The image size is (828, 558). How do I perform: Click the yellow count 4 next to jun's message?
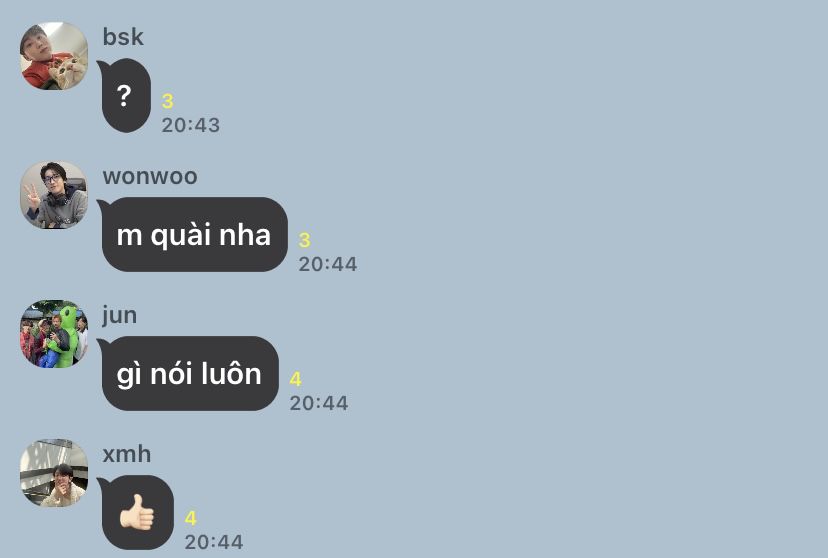295,379
